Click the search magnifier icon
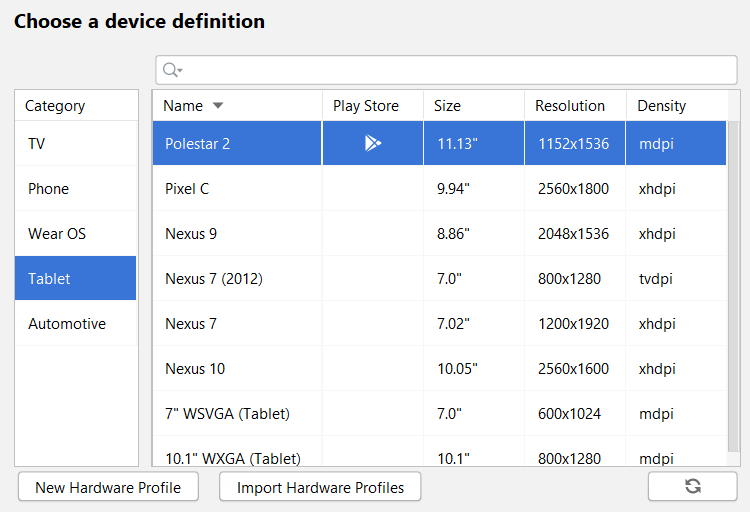This screenshot has height=512, width=750. [x=171, y=70]
